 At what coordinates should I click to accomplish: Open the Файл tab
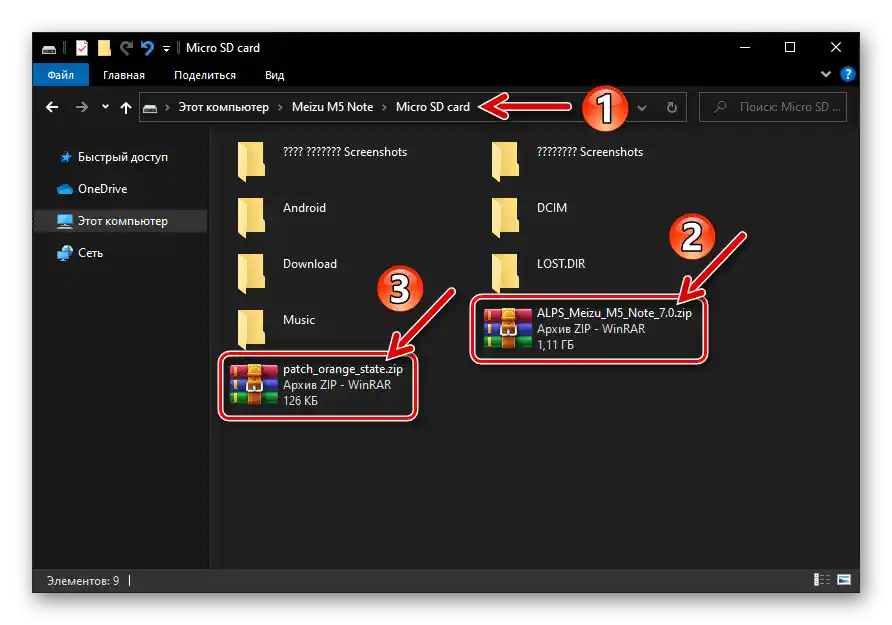click(x=61, y=75)
